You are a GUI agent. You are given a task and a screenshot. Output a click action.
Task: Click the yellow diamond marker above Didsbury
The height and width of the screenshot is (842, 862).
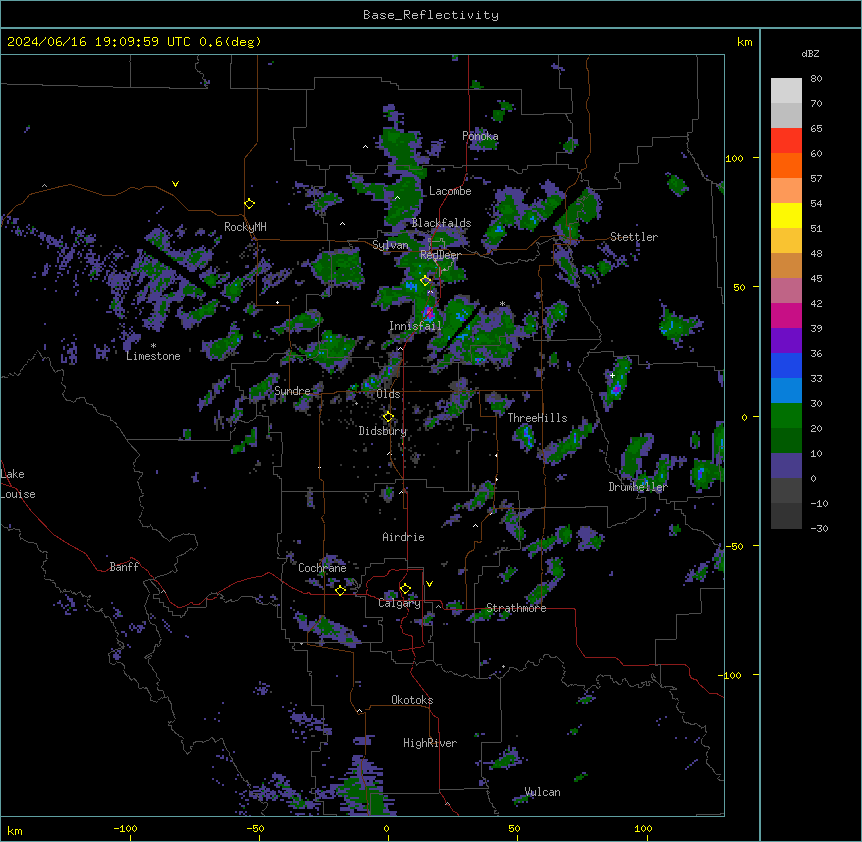[x=388, y=417]
